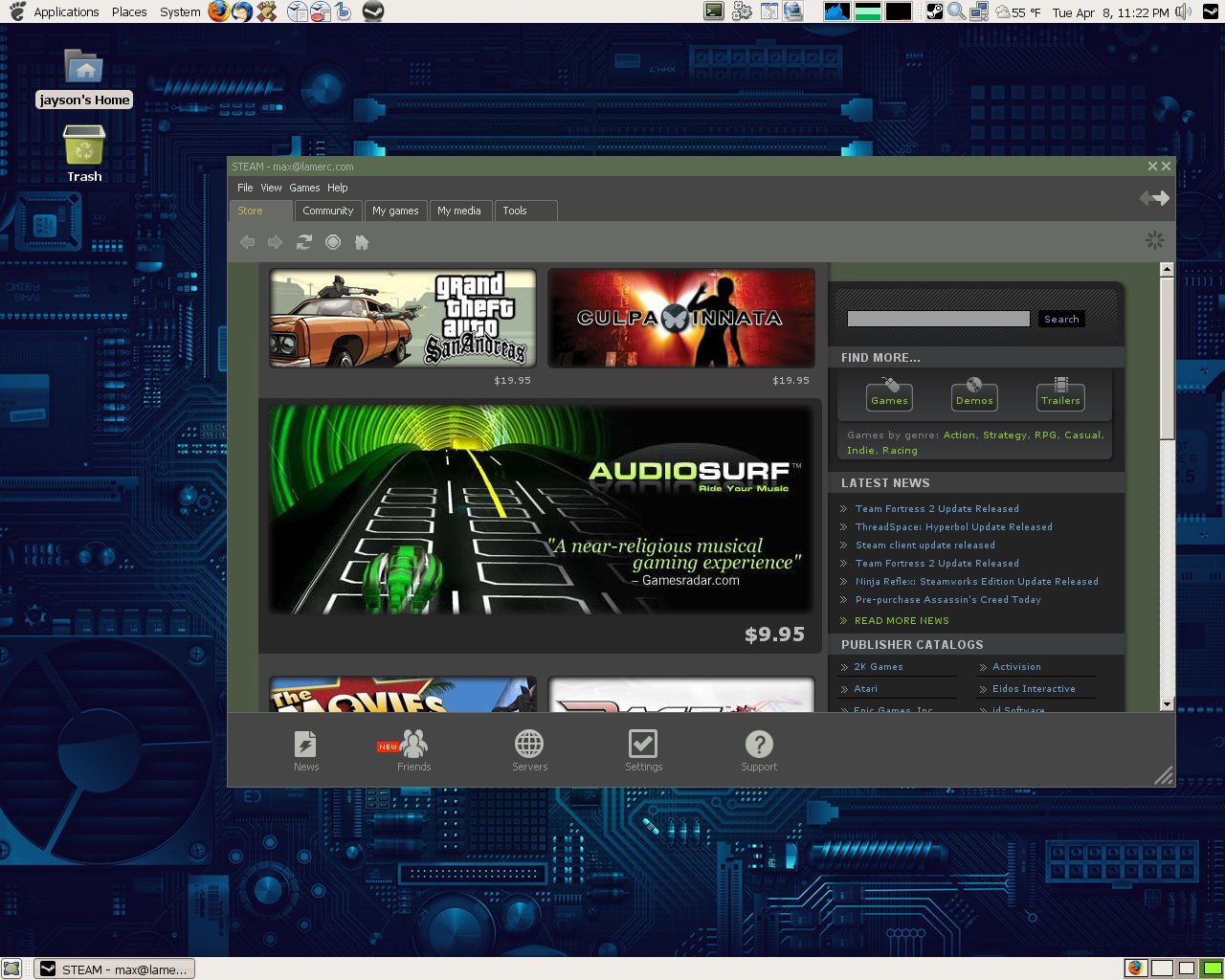Image resolution: width=1225 pixels, height=980 pixels.
Task: Open ThreadSpace: Hyperbol Update Released news
Action: pos(954,526)
